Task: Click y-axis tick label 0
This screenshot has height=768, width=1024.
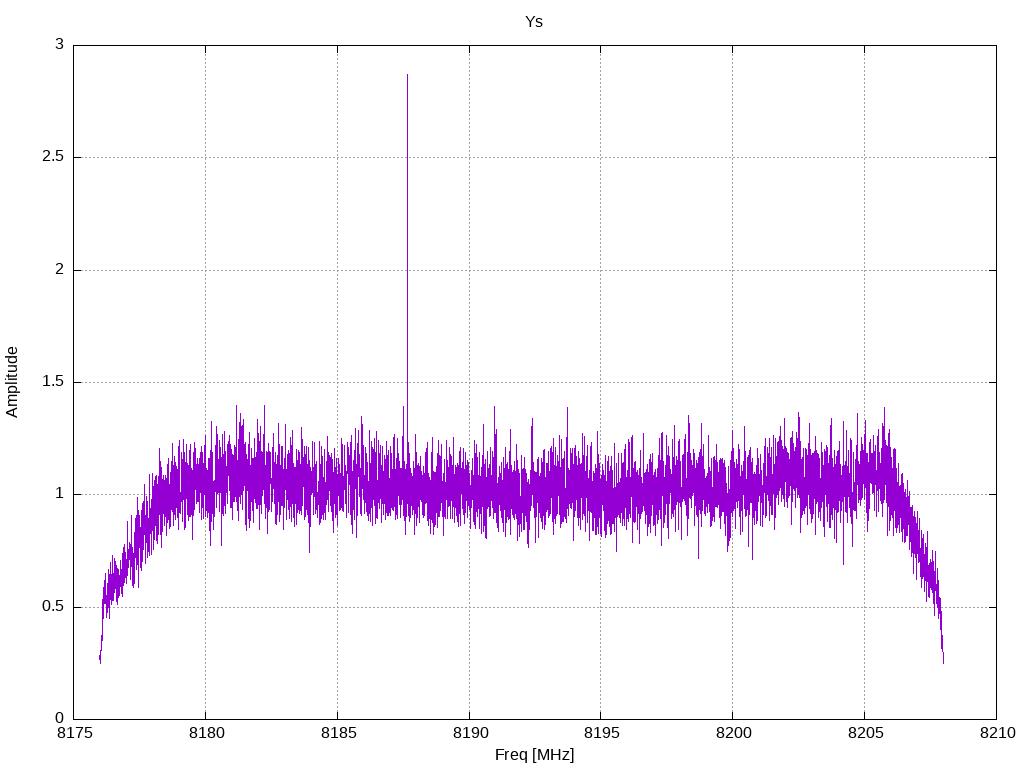Action: pos(59,718)
